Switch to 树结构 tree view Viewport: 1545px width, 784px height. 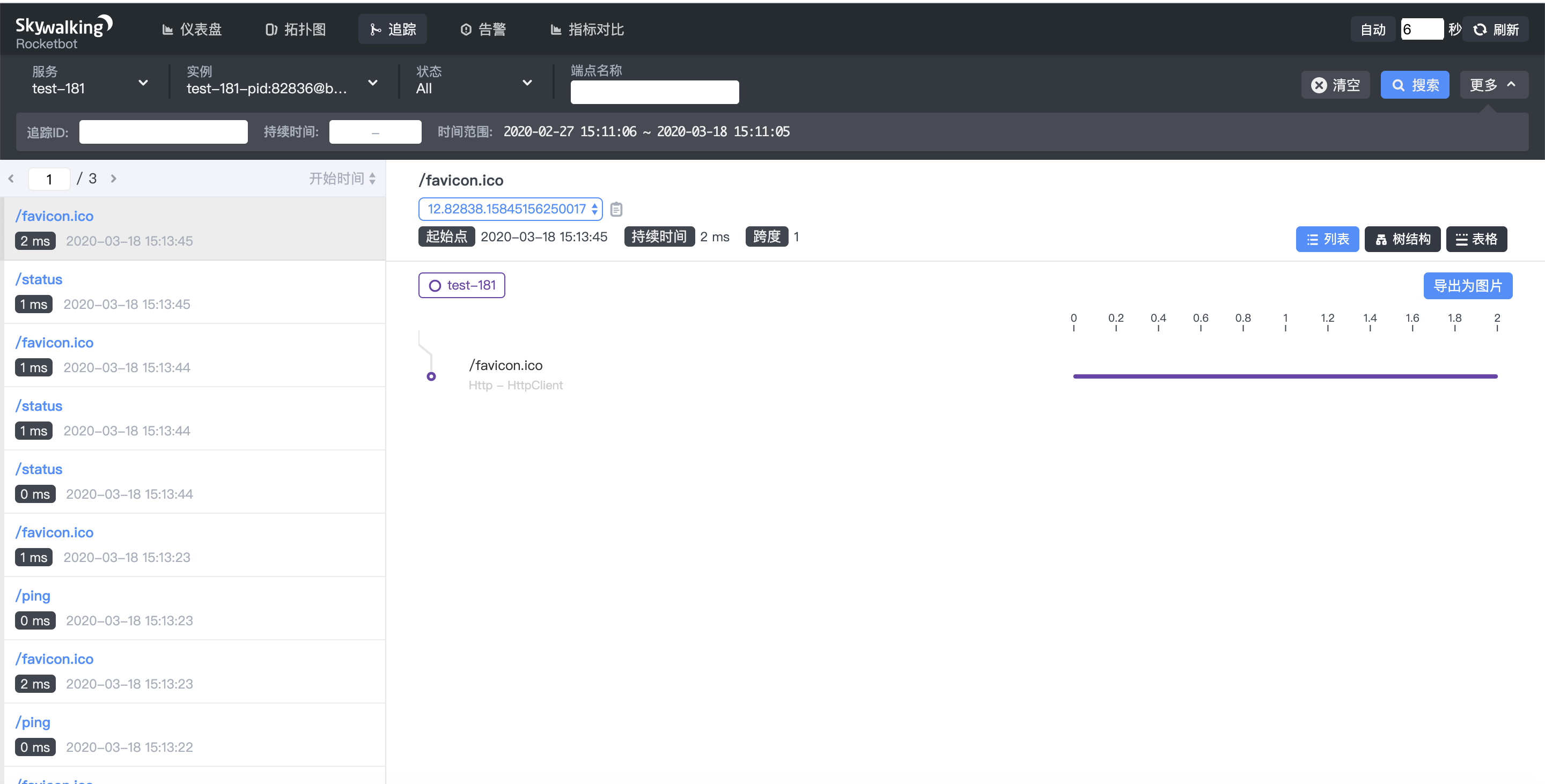coord(1402,239)
